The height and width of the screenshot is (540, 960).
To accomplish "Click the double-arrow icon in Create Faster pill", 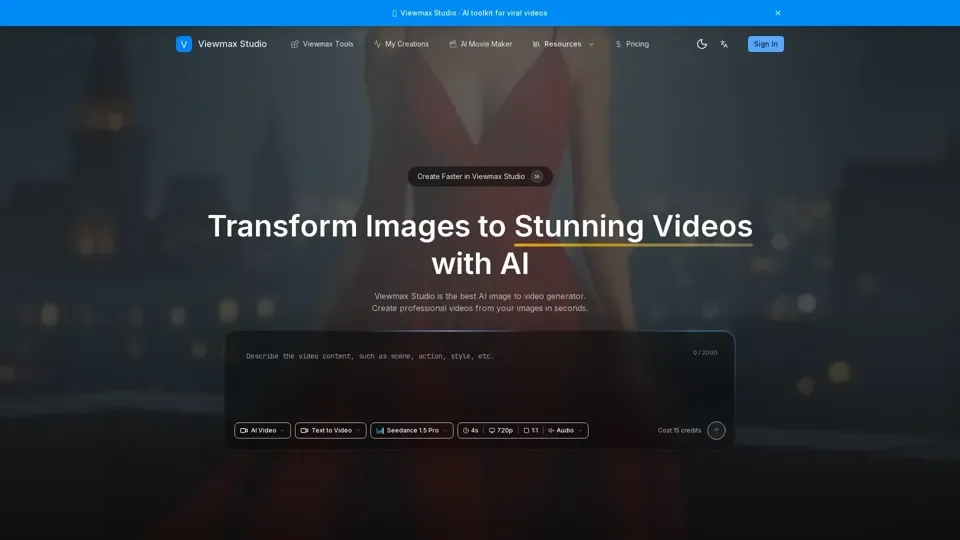I will (x=537, y=176).
